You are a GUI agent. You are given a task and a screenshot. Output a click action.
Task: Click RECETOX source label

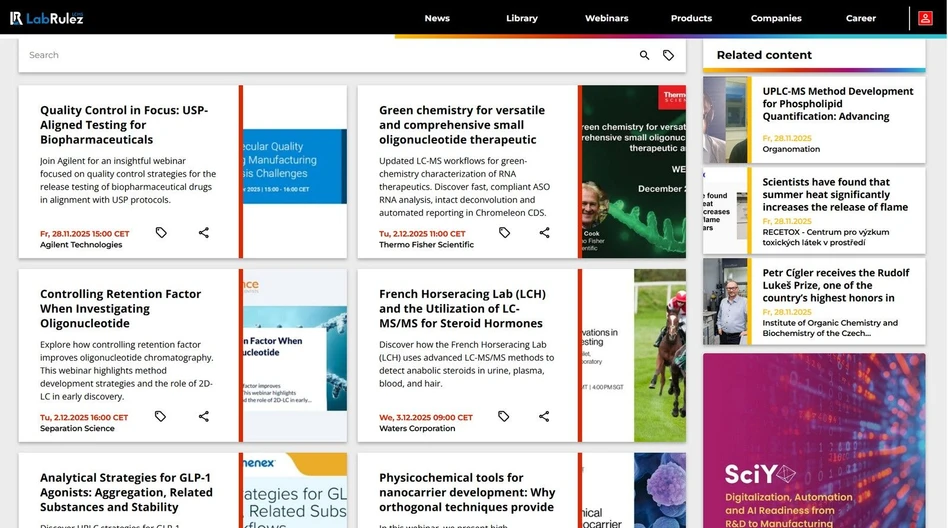[x=825, y=237]
